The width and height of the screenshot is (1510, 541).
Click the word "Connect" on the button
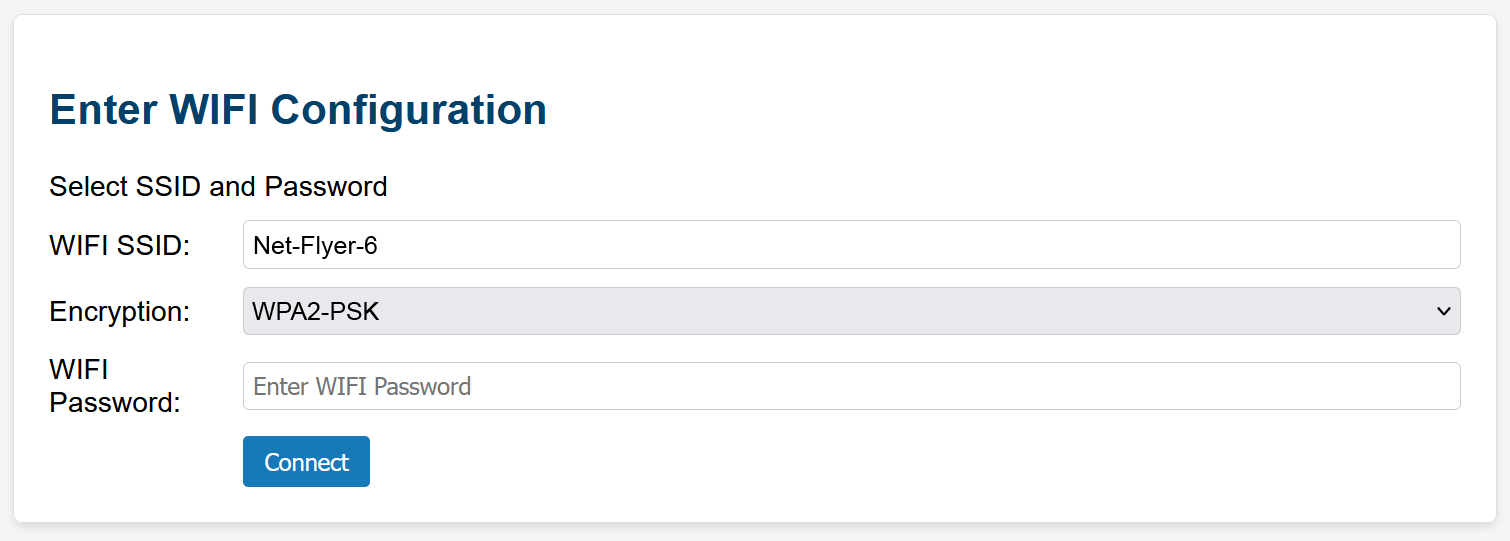point(306,462)
